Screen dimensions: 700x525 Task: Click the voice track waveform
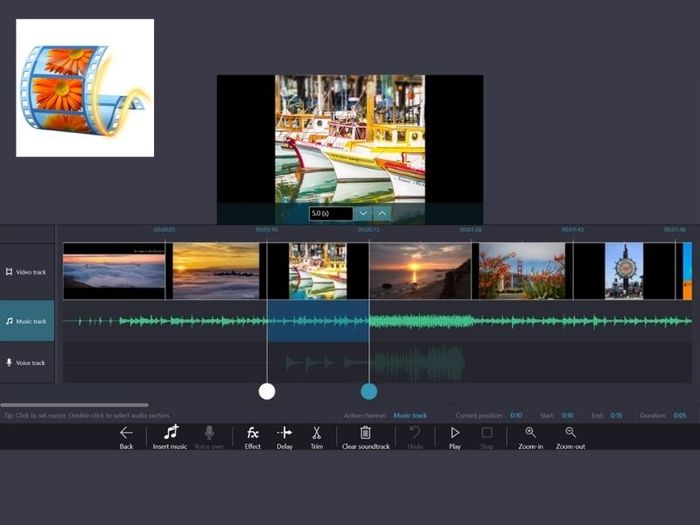(374, 362)
